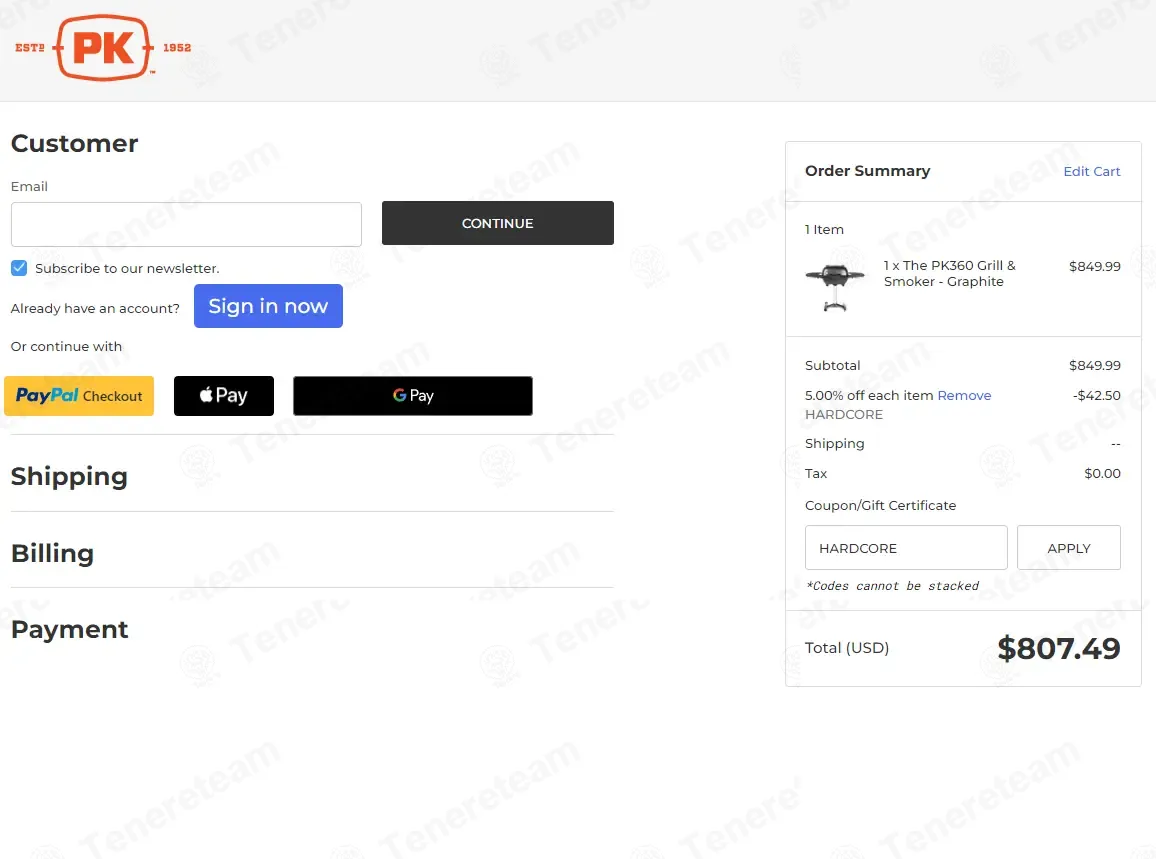Click the Sign in now button
This screenshot has width=1156, height=859.
pos(268,306)
